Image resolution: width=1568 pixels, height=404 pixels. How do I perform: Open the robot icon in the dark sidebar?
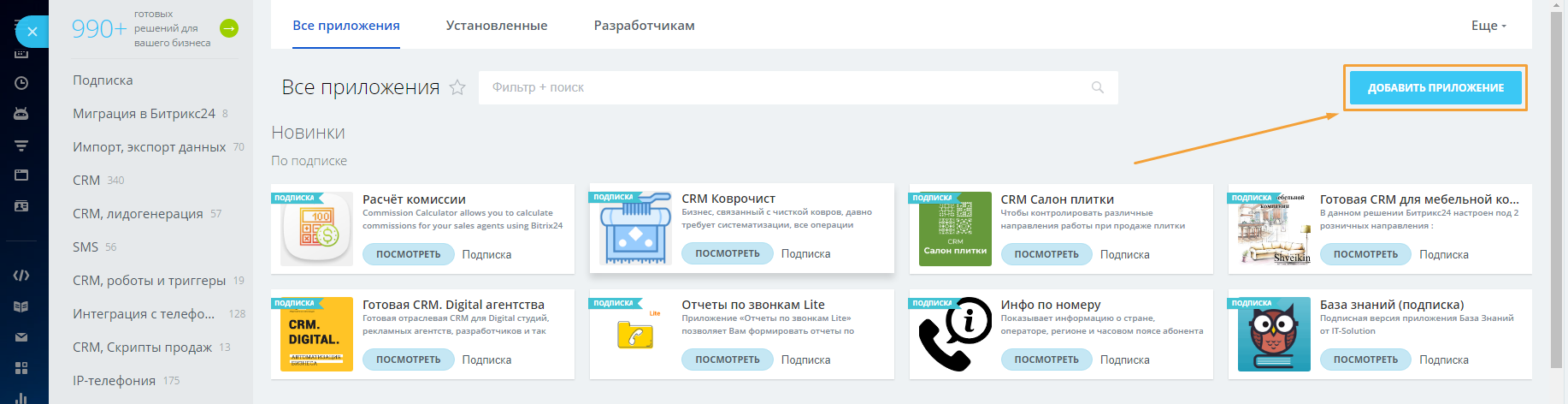pos(21,113)
